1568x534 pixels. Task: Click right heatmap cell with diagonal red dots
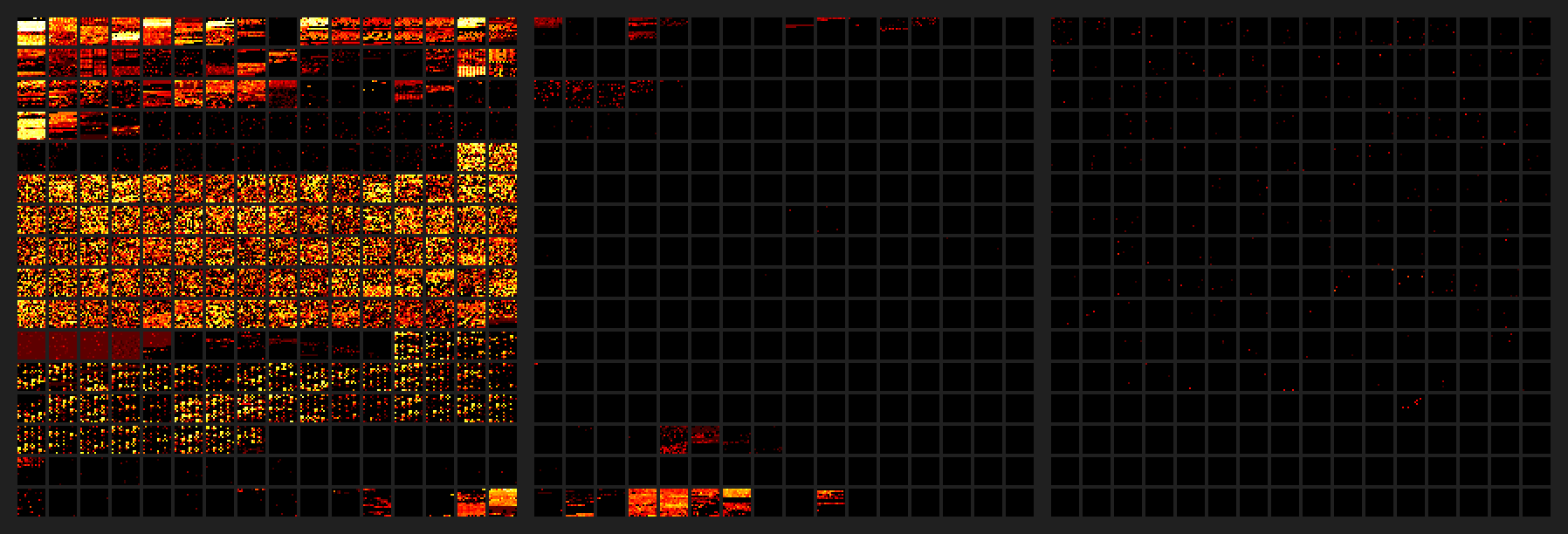point(1411,408)
